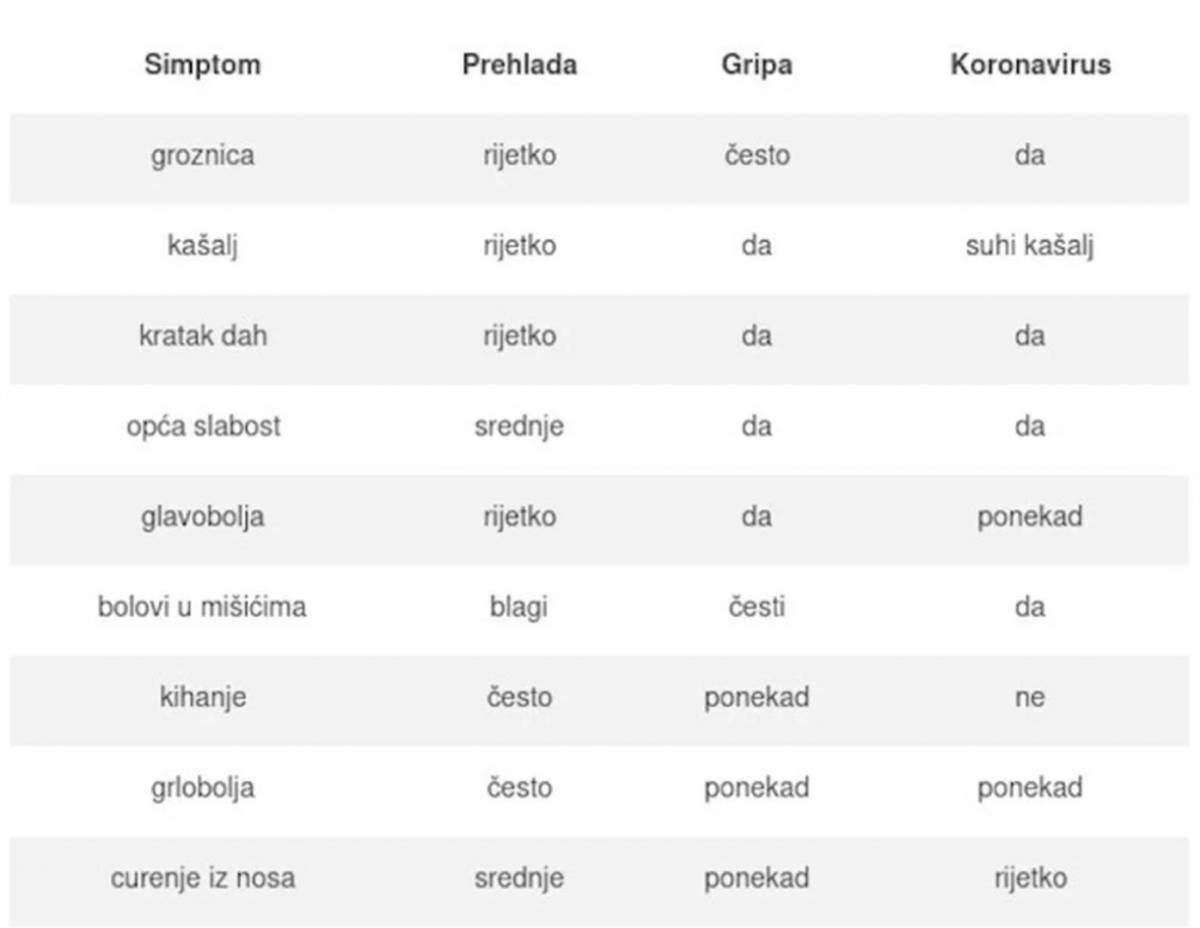Click the suhi kašalj cell under Koronavirus
The width and height of the screenshot is (1200, 928).
coord(1030,246)
